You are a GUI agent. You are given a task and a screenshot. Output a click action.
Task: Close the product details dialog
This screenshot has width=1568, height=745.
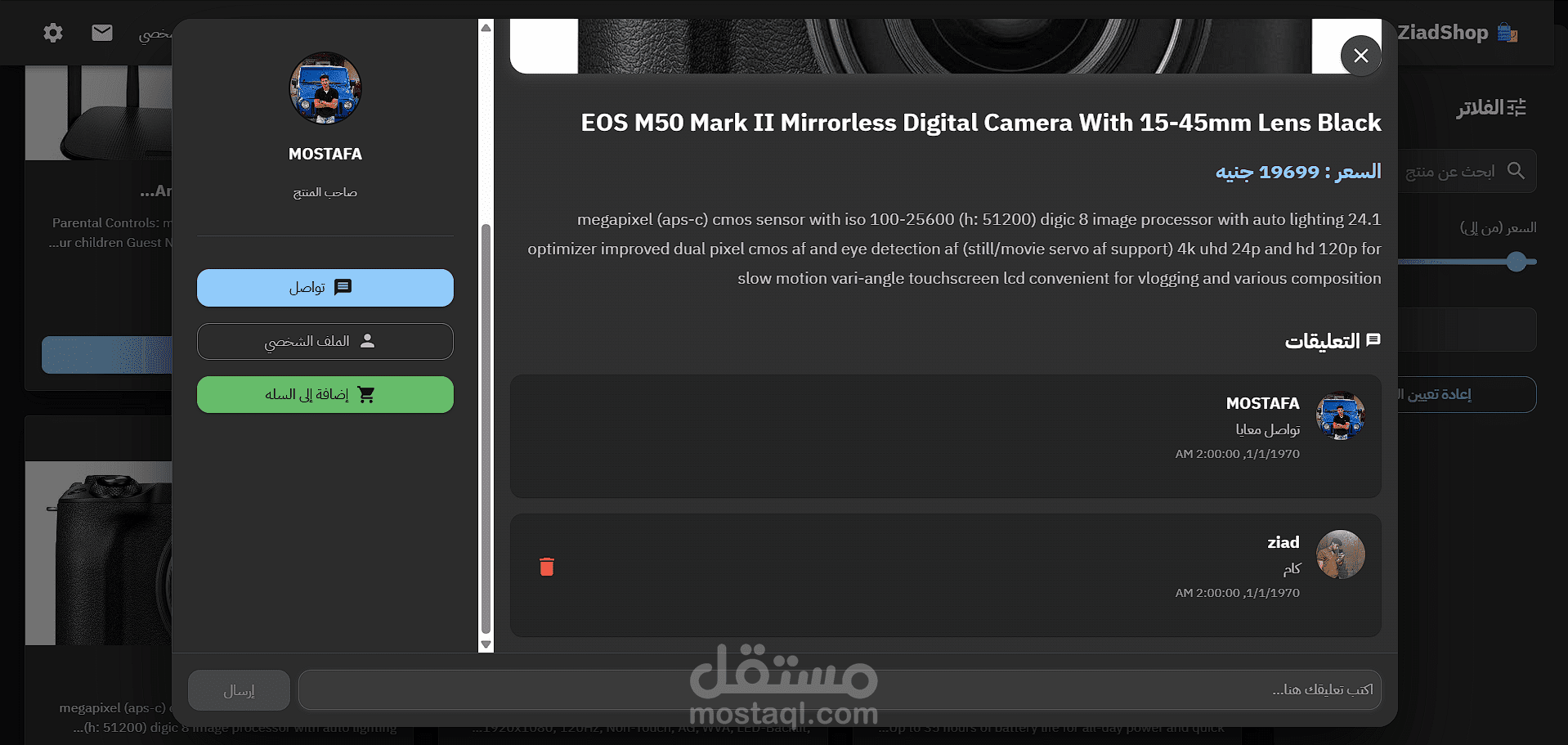tap(1360, 56)
